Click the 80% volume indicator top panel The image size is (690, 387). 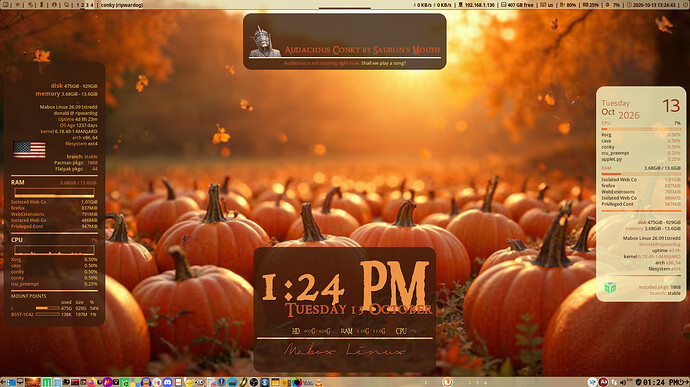pos(568,5)
